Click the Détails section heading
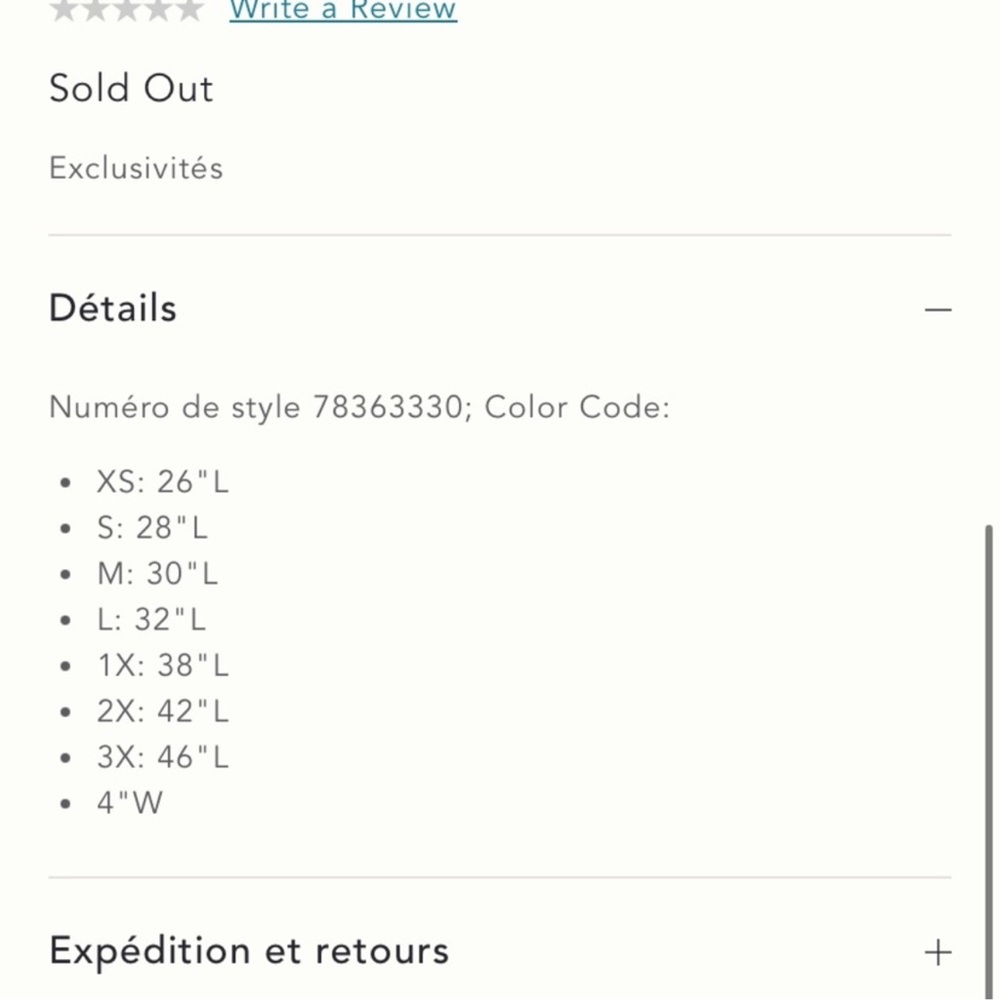The image size is (1000, 1000). [113, 308]
